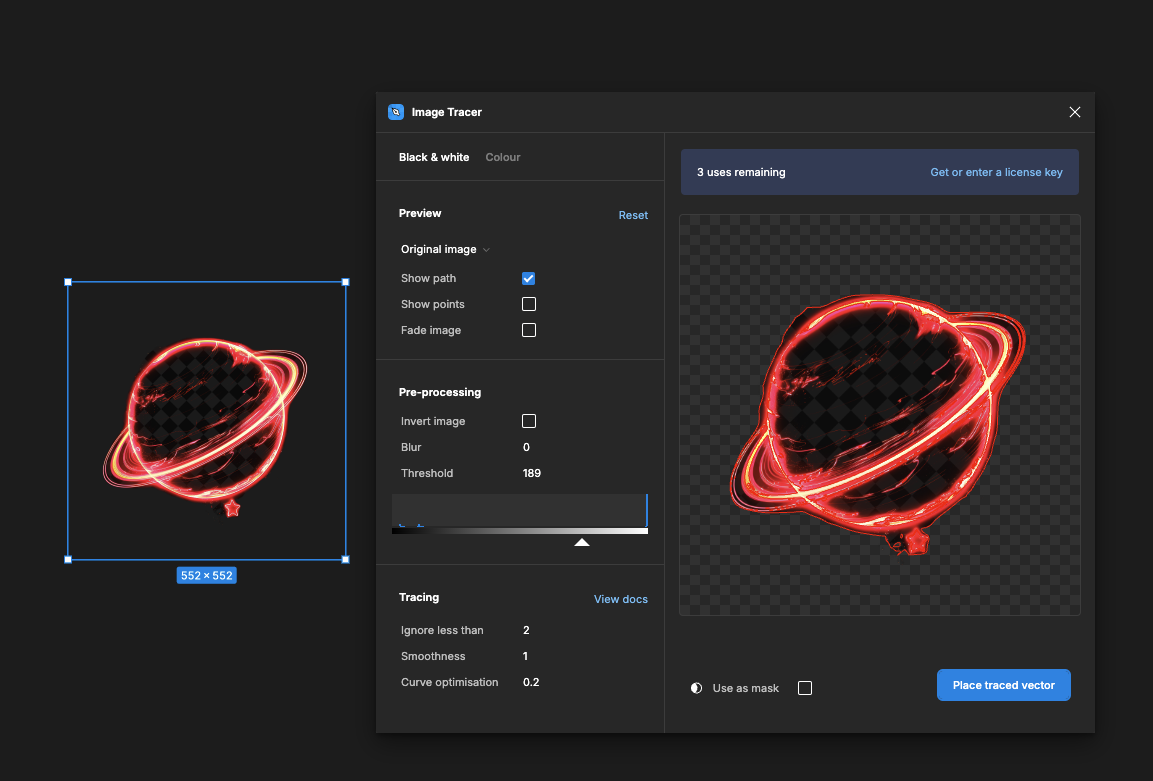Click the top-left selection handle
Image resolution: width=1153 pixels, height=781 pixels.
(68, 282)
